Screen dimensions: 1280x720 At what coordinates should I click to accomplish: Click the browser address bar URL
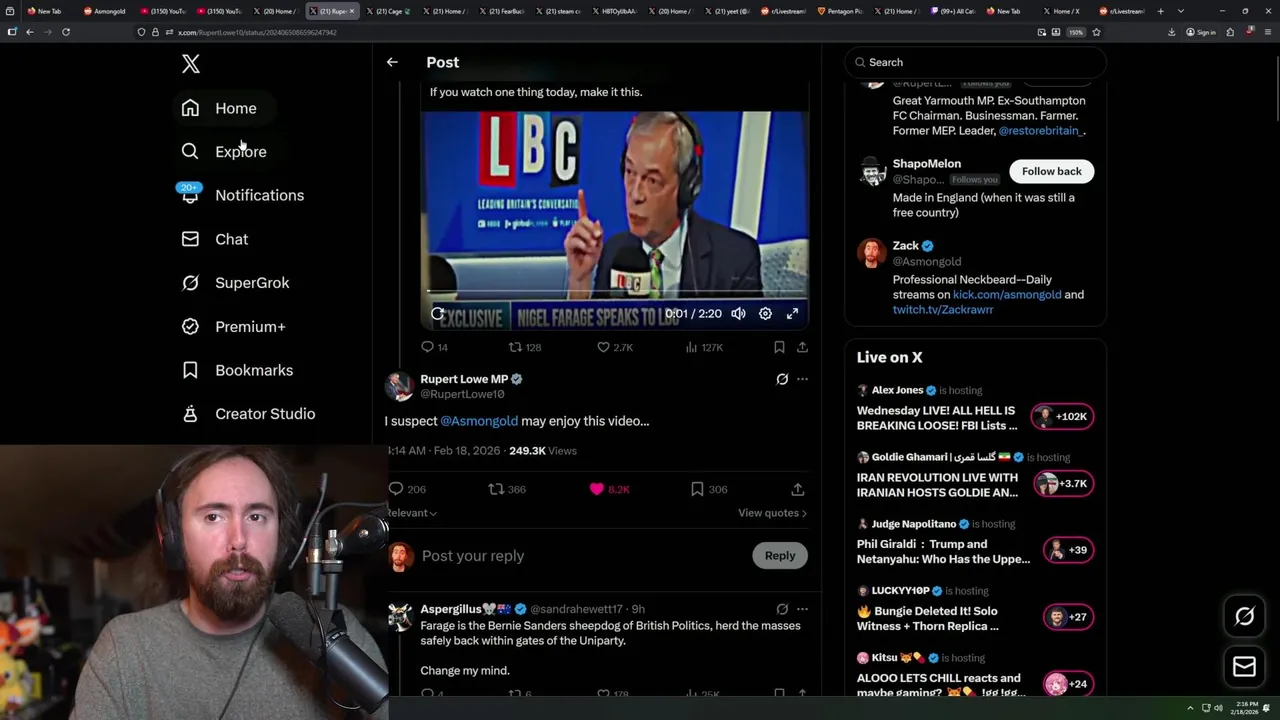(x=257, y=32)
